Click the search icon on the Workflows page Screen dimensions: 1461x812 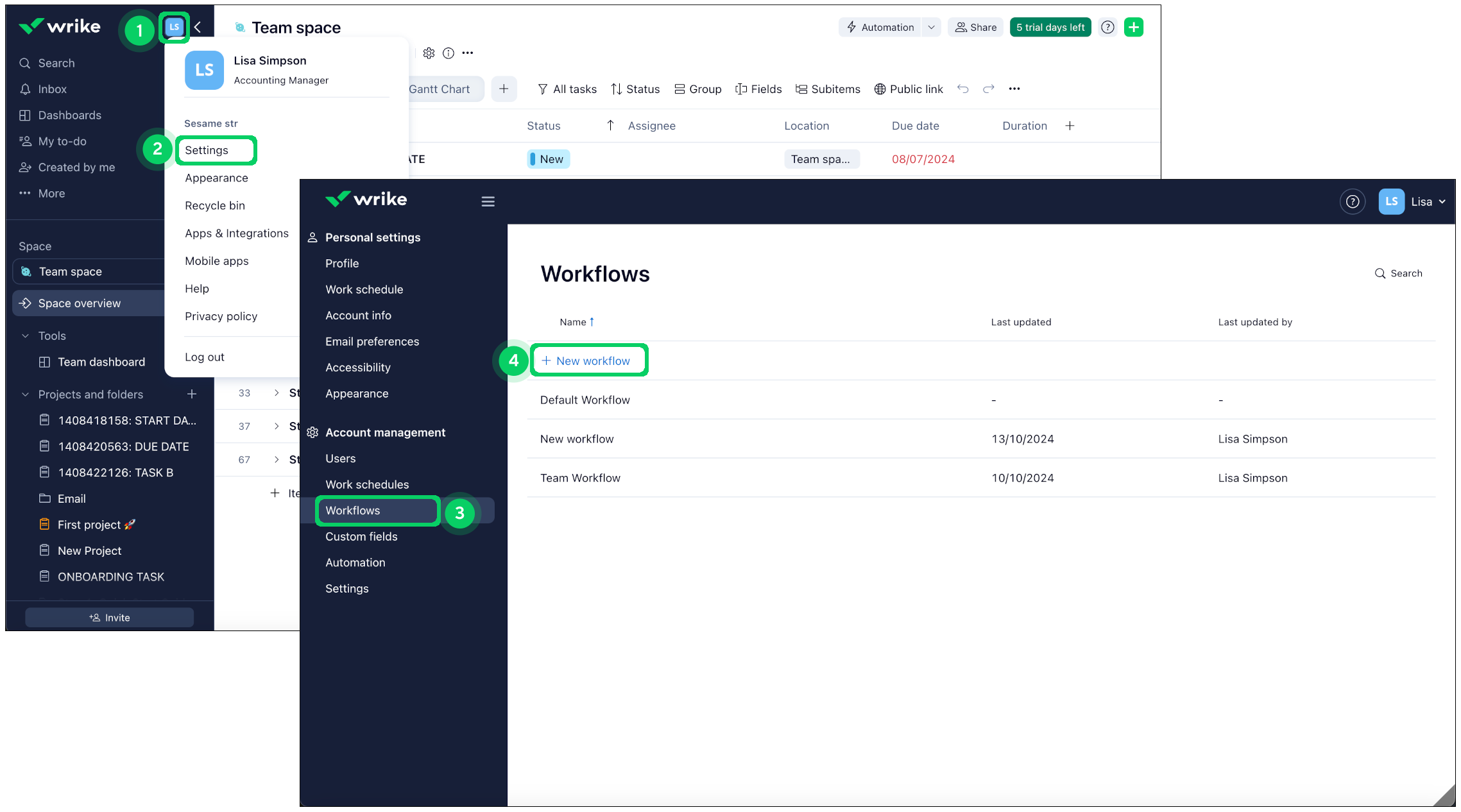click(1379, 273)
